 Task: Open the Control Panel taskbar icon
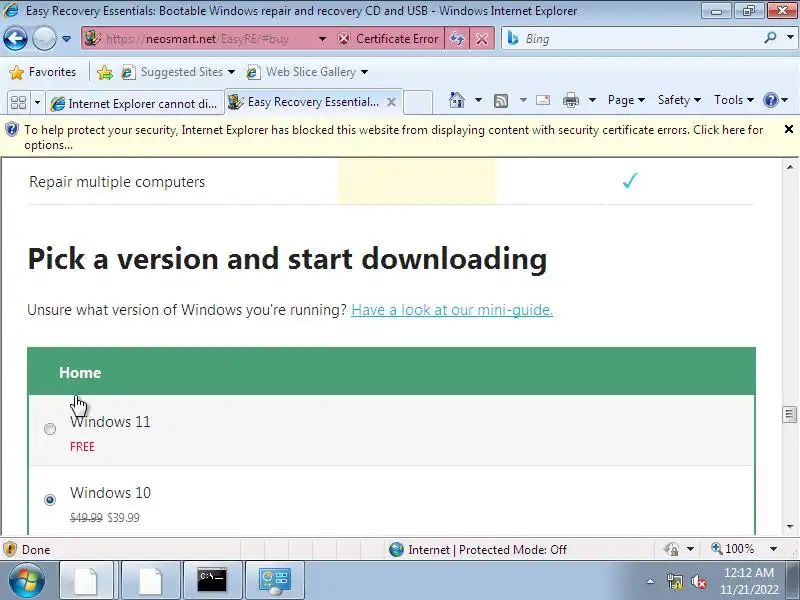coord(274,581)
